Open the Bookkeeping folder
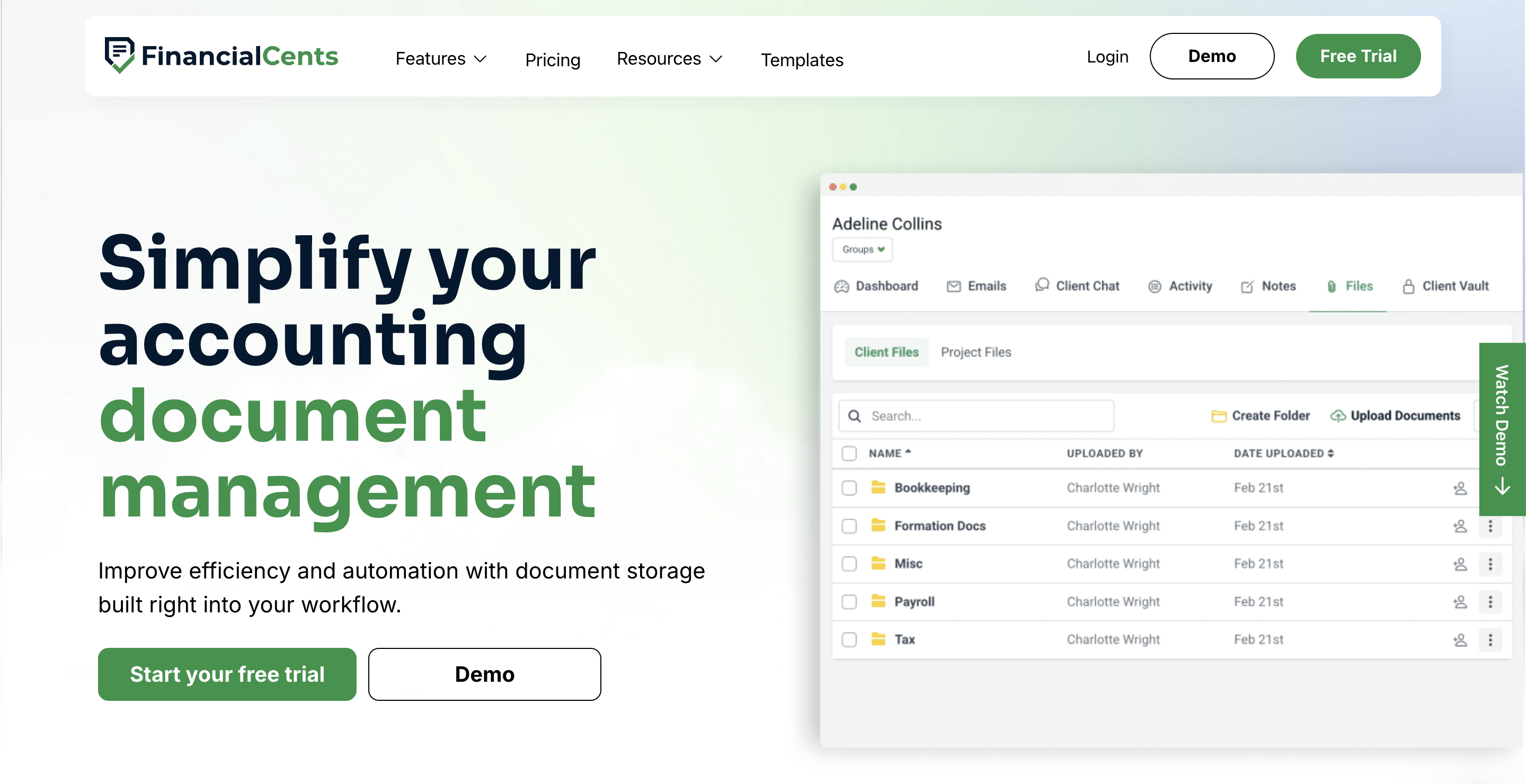The image size is (1526, 784). click(x=931, y=488)
